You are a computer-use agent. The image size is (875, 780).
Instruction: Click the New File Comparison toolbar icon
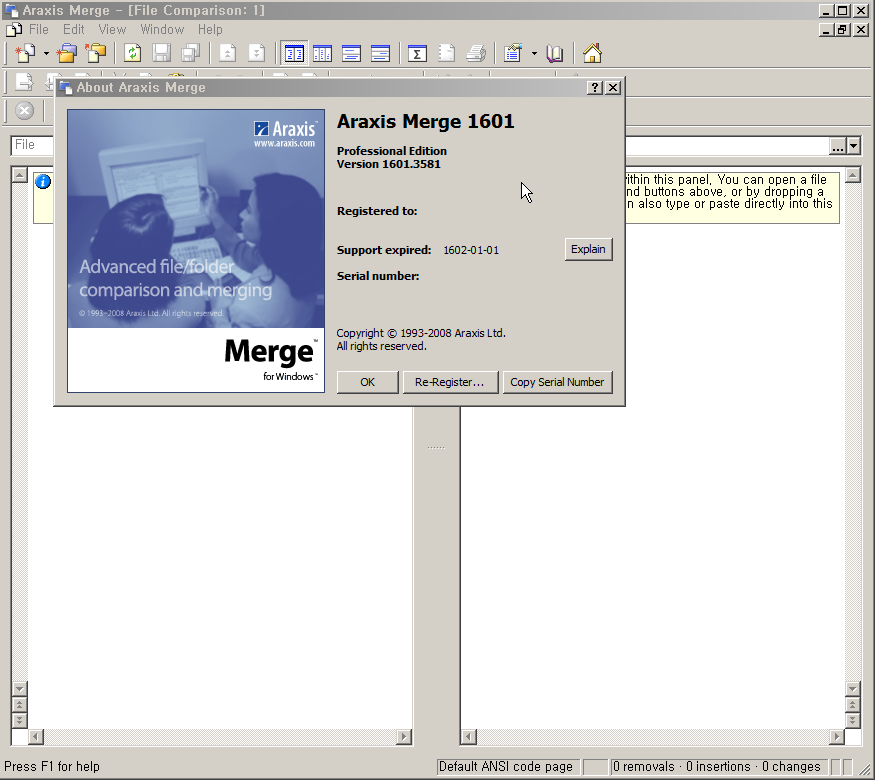pos(25,53)
